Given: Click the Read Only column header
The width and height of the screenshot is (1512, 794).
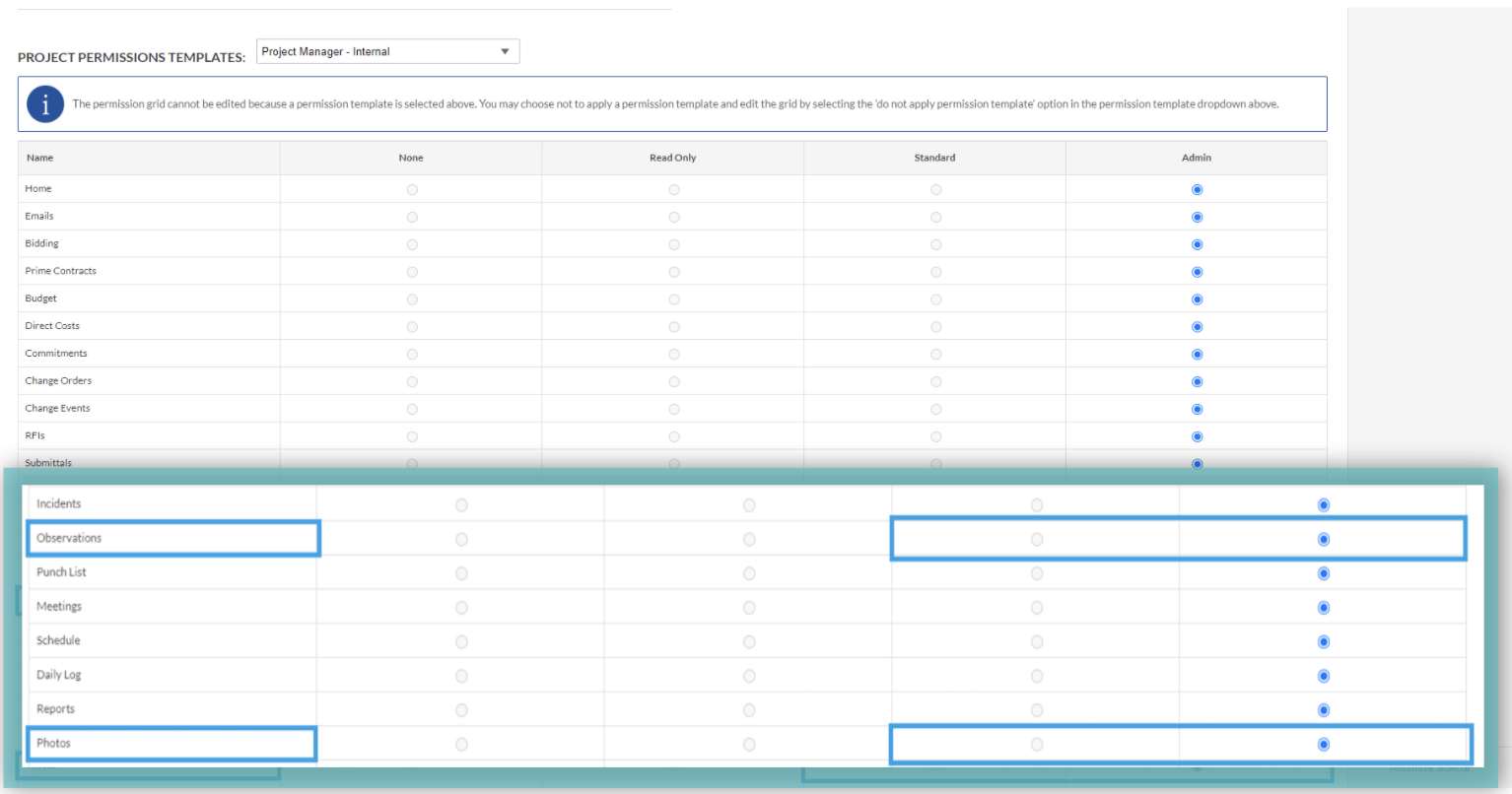Looking at the screenshot, I should (x=673, y=158).
